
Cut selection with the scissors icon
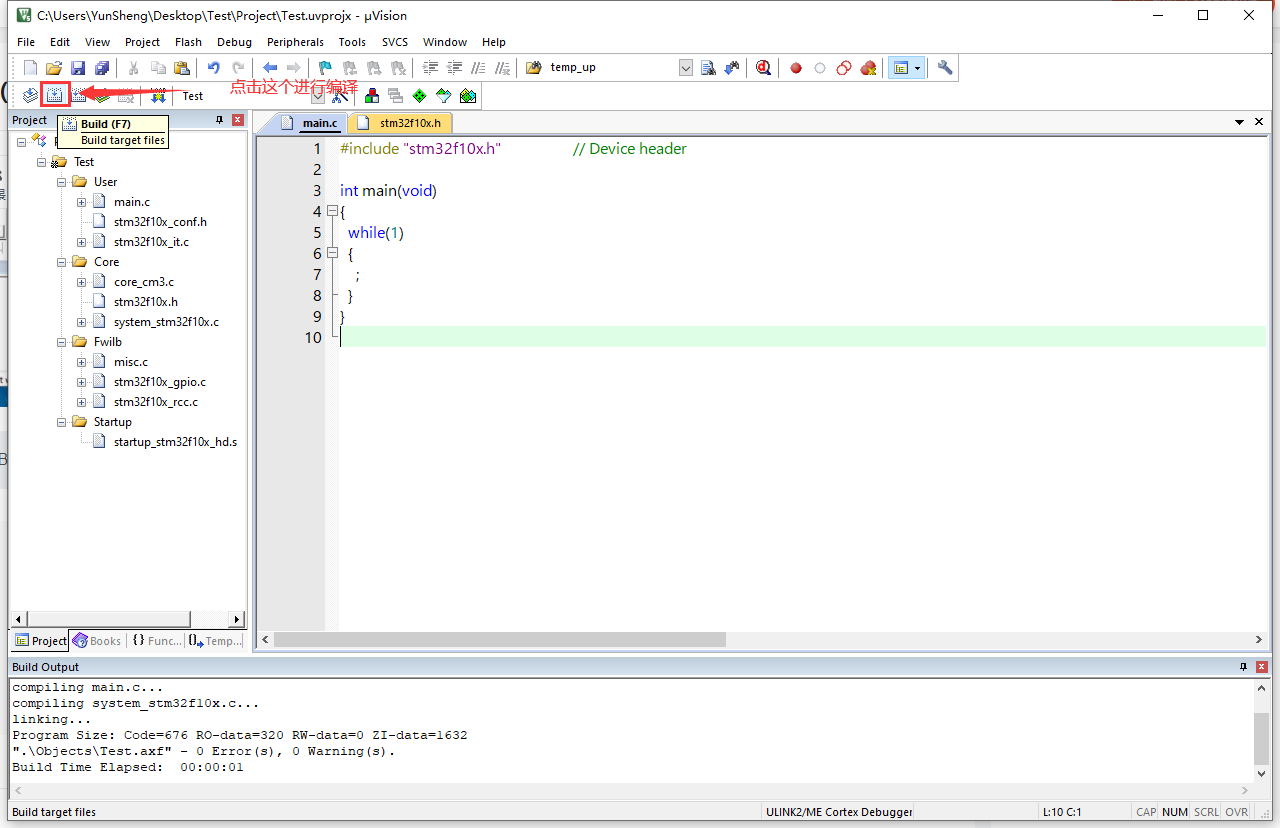[x=133, y=68]
